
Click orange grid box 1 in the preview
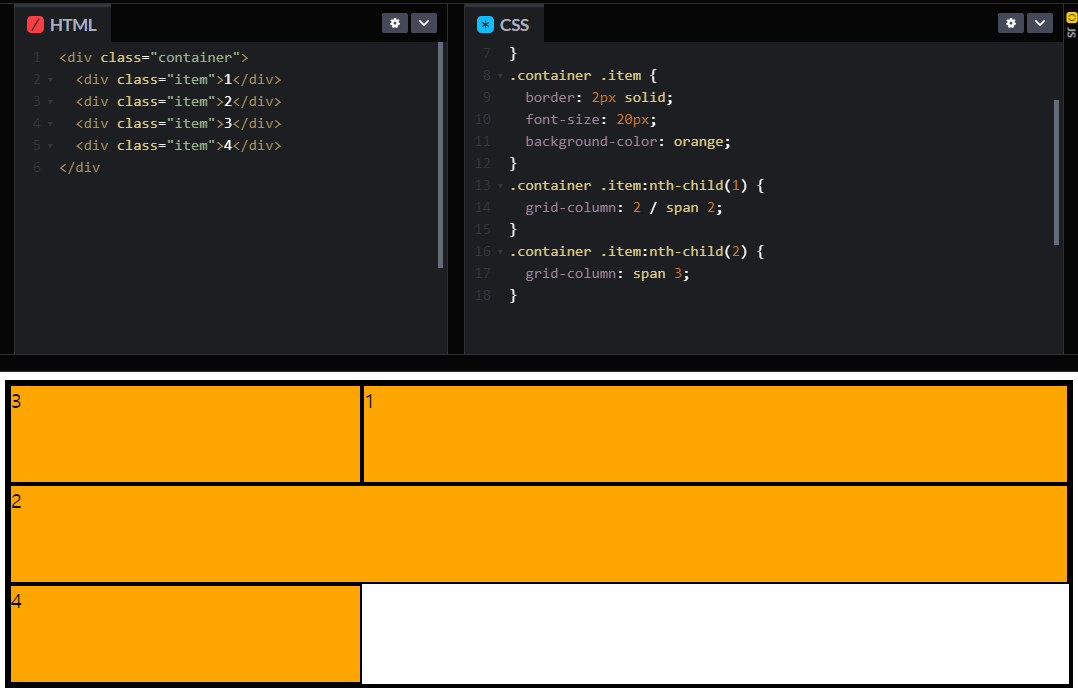(715, 434)
